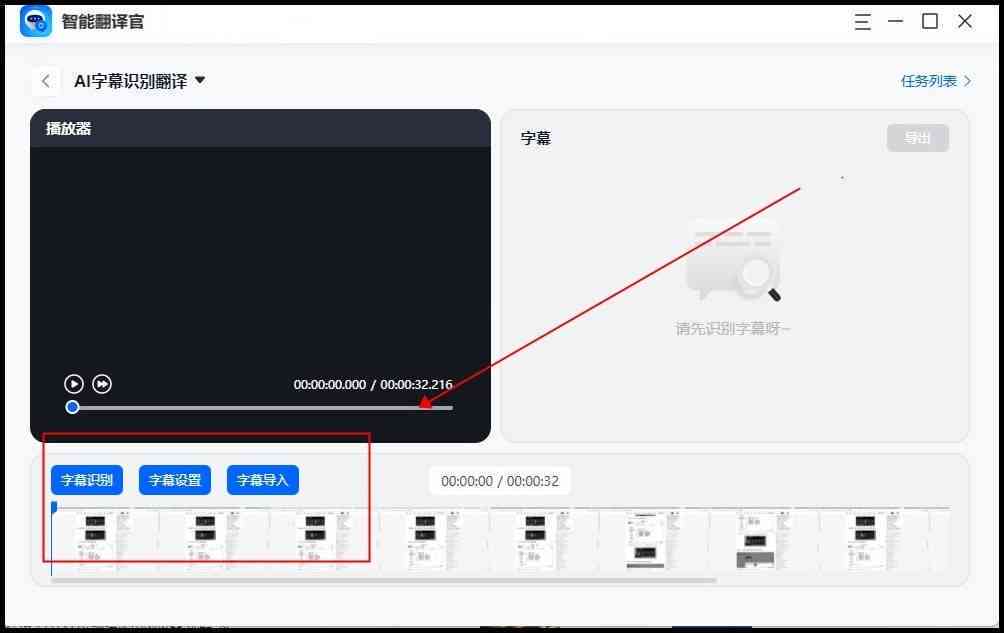The height and width of the screenshot is (633, 1004).
Task: Play the video with the play button
Action: (x=74, y=384)
